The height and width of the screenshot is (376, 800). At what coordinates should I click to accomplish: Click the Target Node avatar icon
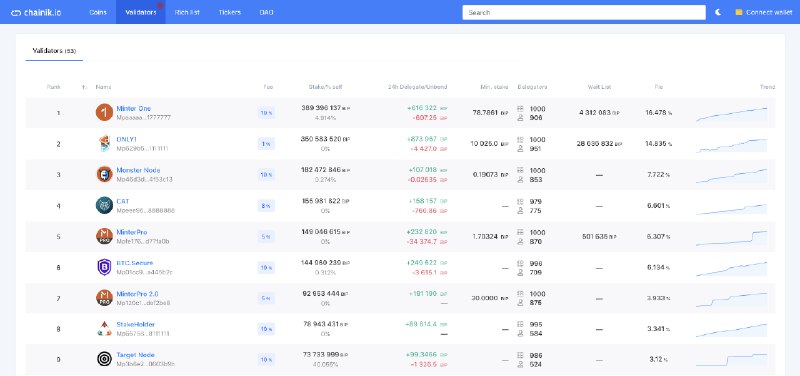(x=104, y=359)
